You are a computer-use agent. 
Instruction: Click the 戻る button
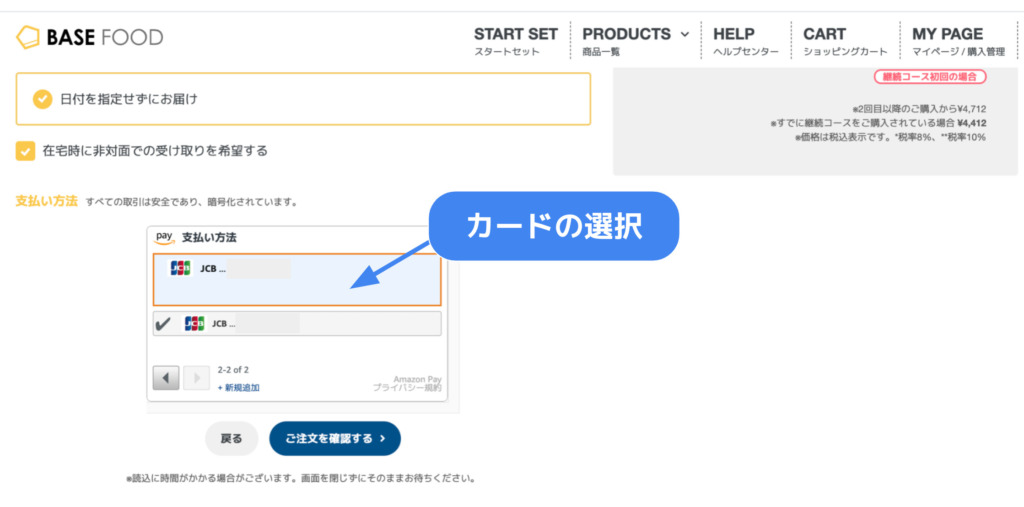pos(232,438)
